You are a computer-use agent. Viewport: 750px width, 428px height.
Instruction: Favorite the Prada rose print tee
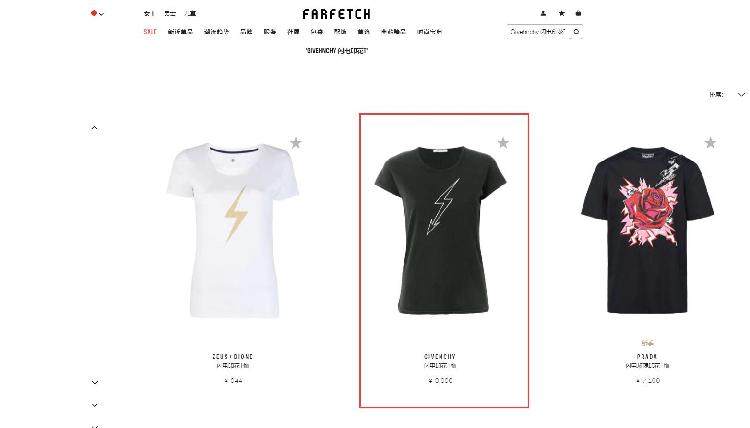coord(710,143)
